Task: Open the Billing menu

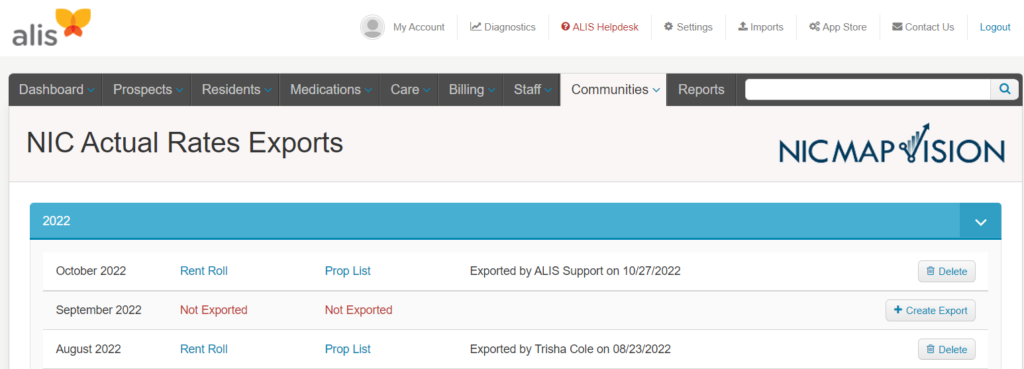Action: pyautogui.click(x=471, y=89)
